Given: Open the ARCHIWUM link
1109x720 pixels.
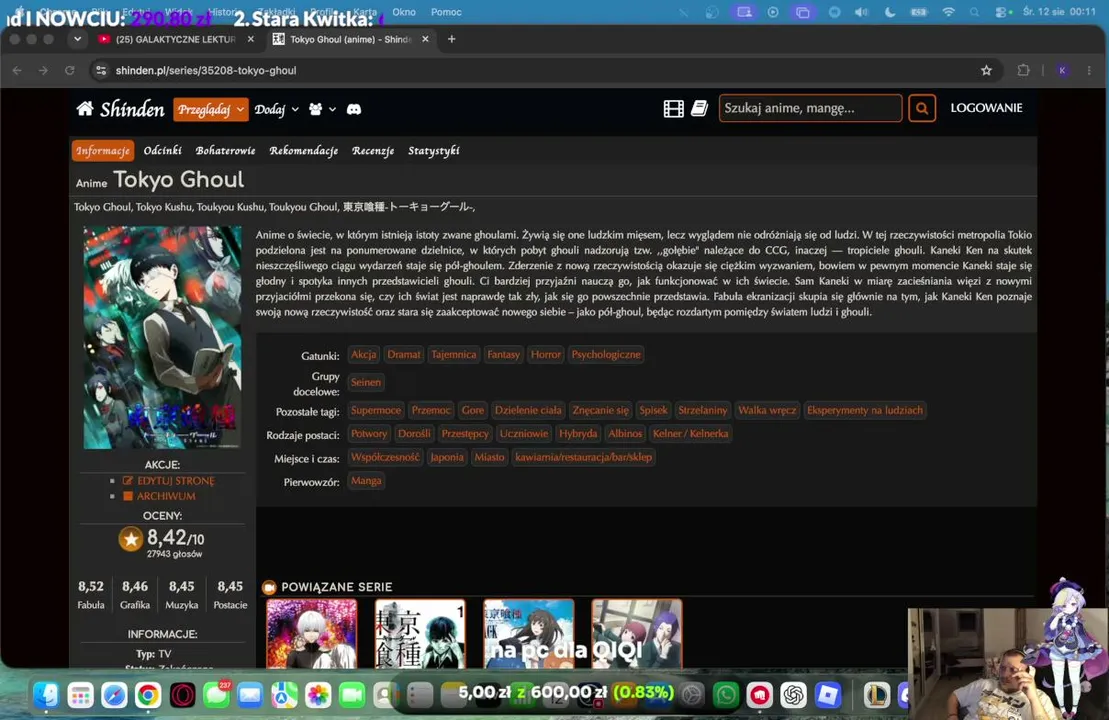Looking at the screenshot, I should pos(166,496).
